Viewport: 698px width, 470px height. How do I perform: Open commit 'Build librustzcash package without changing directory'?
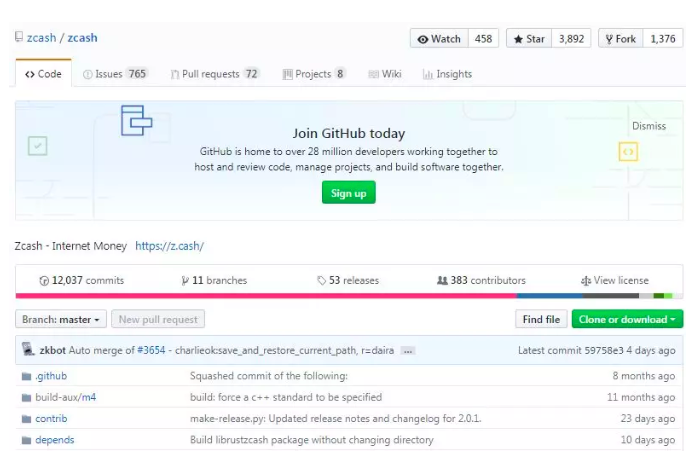point(312,440)
